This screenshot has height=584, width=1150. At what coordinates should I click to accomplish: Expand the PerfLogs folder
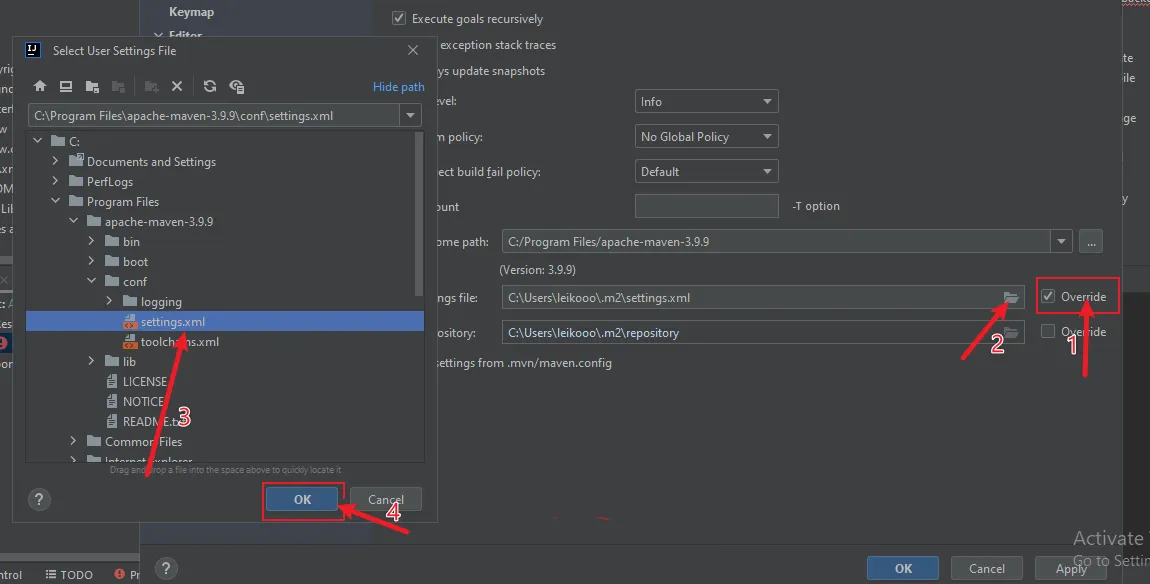(56, 182)
